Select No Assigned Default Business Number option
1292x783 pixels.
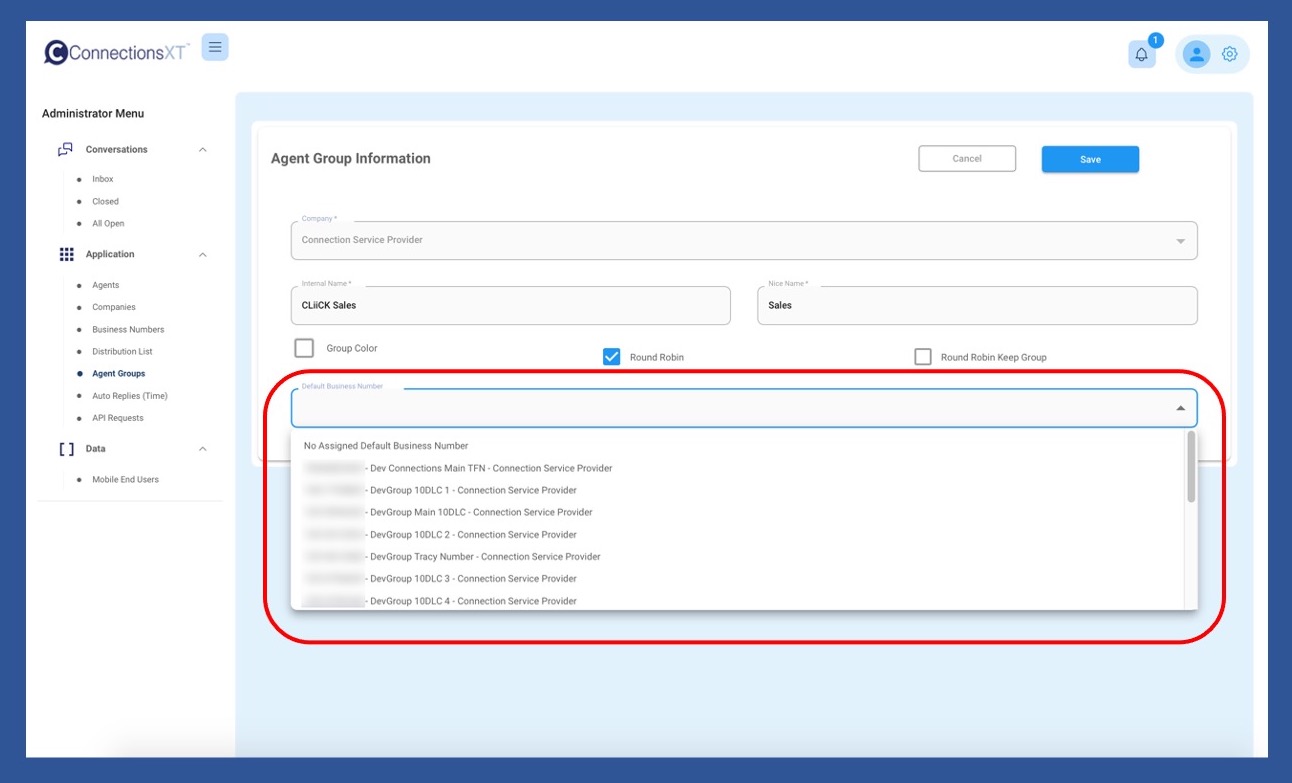[386, 446]
